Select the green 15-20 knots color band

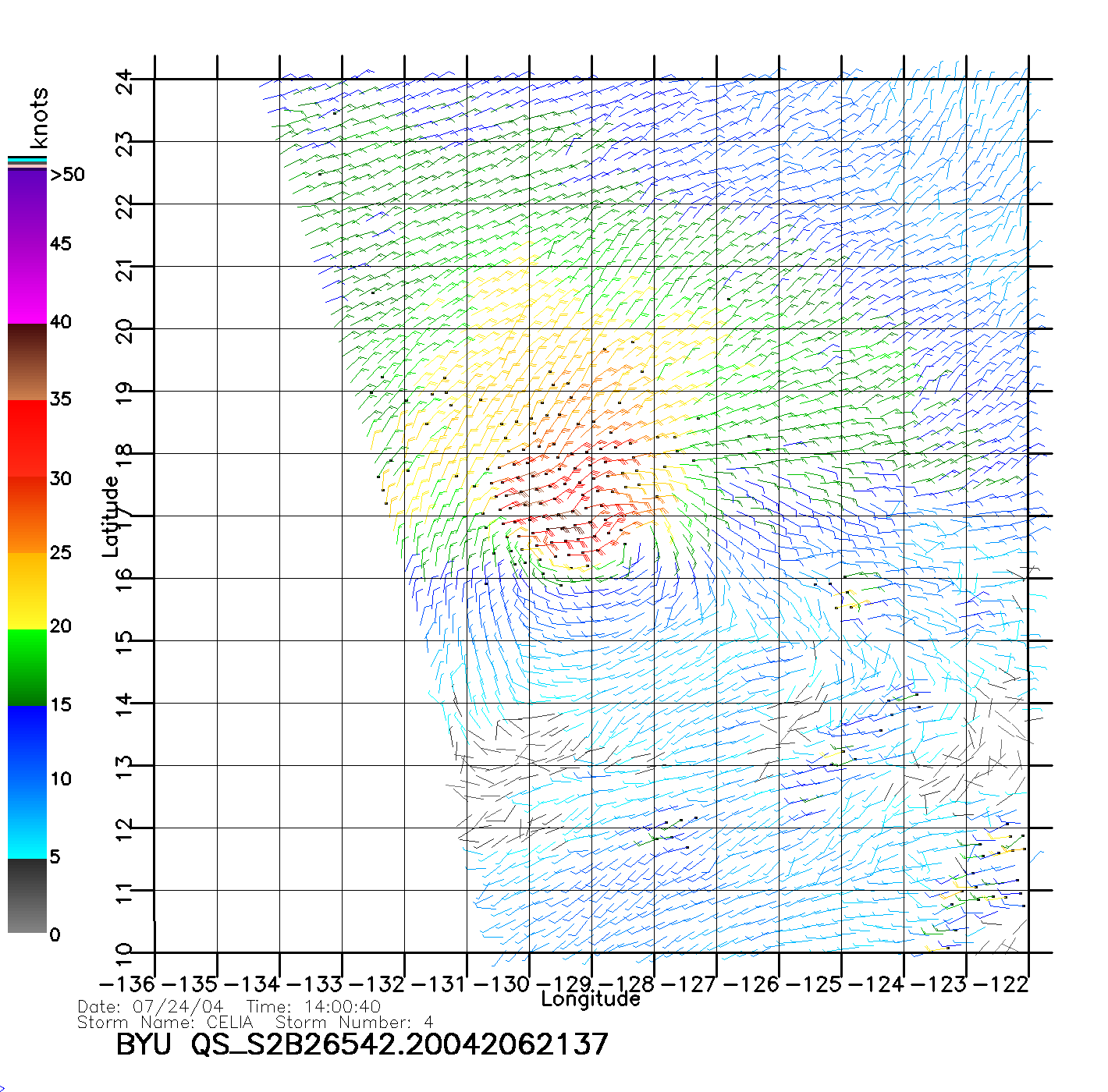[x=27, y=667]
